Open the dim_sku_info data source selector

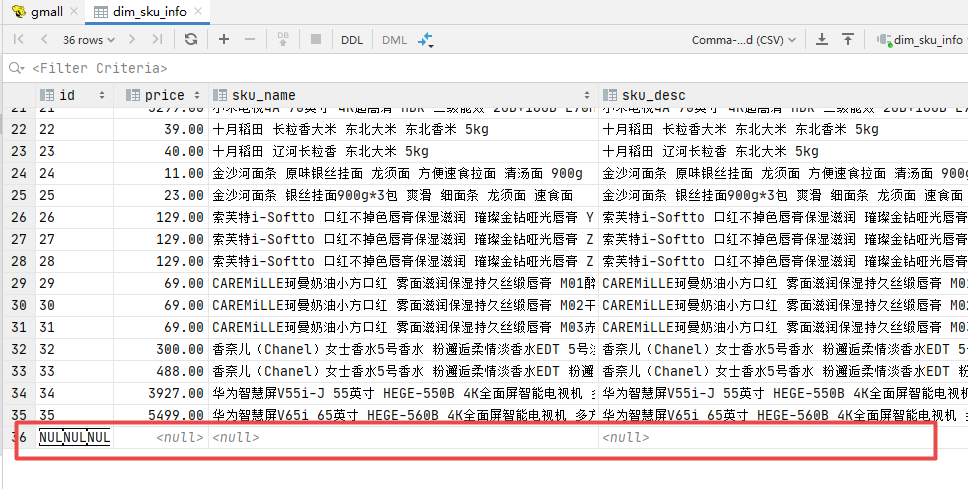[920, 40]
